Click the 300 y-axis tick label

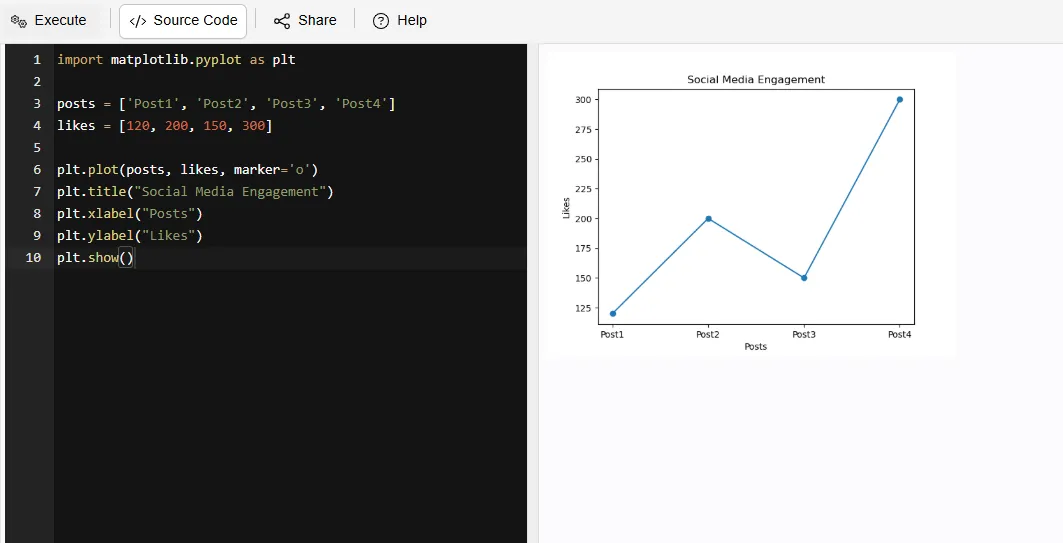click(x=584, y=100)
